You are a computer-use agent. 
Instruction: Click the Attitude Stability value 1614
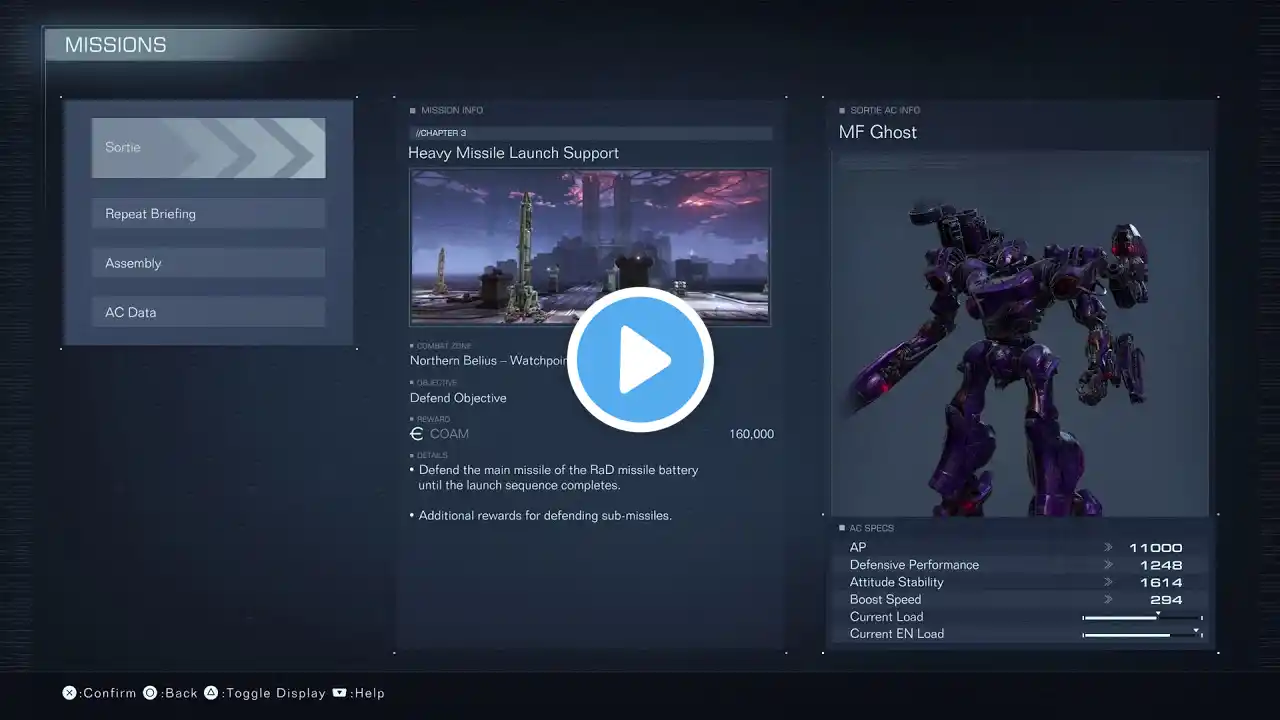1161,582
